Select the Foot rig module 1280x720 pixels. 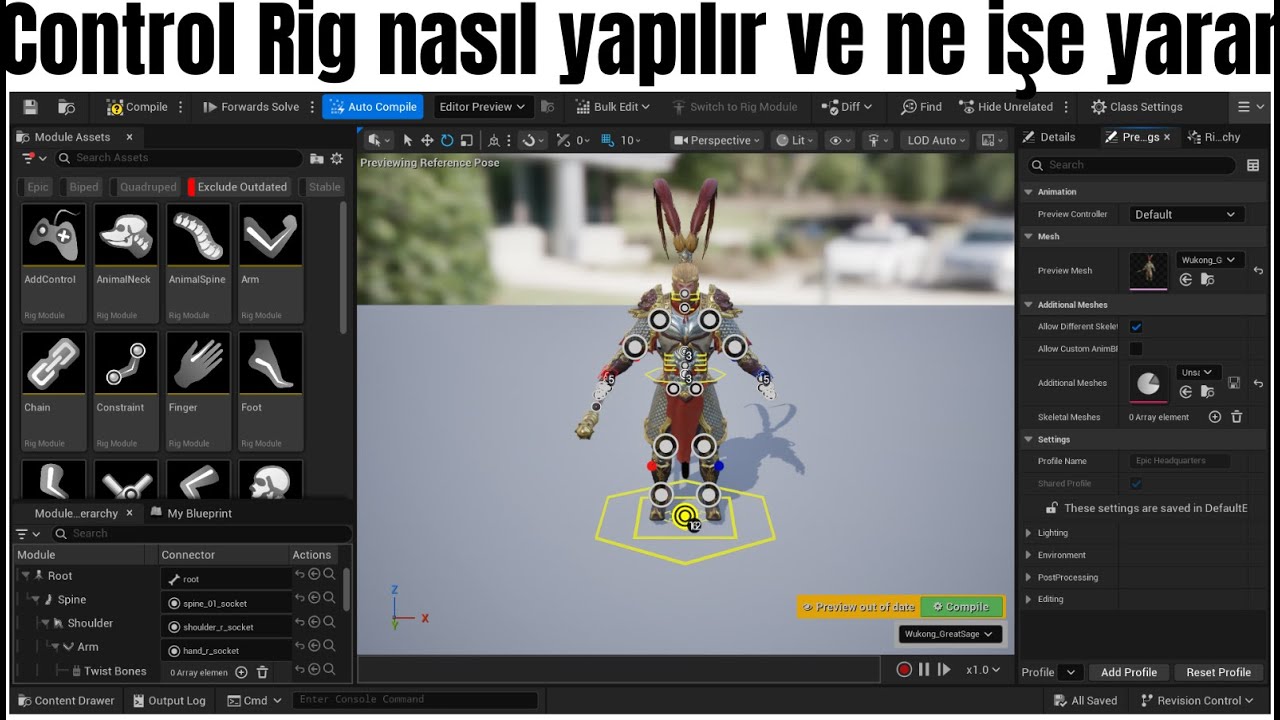(x=270, y=391)
